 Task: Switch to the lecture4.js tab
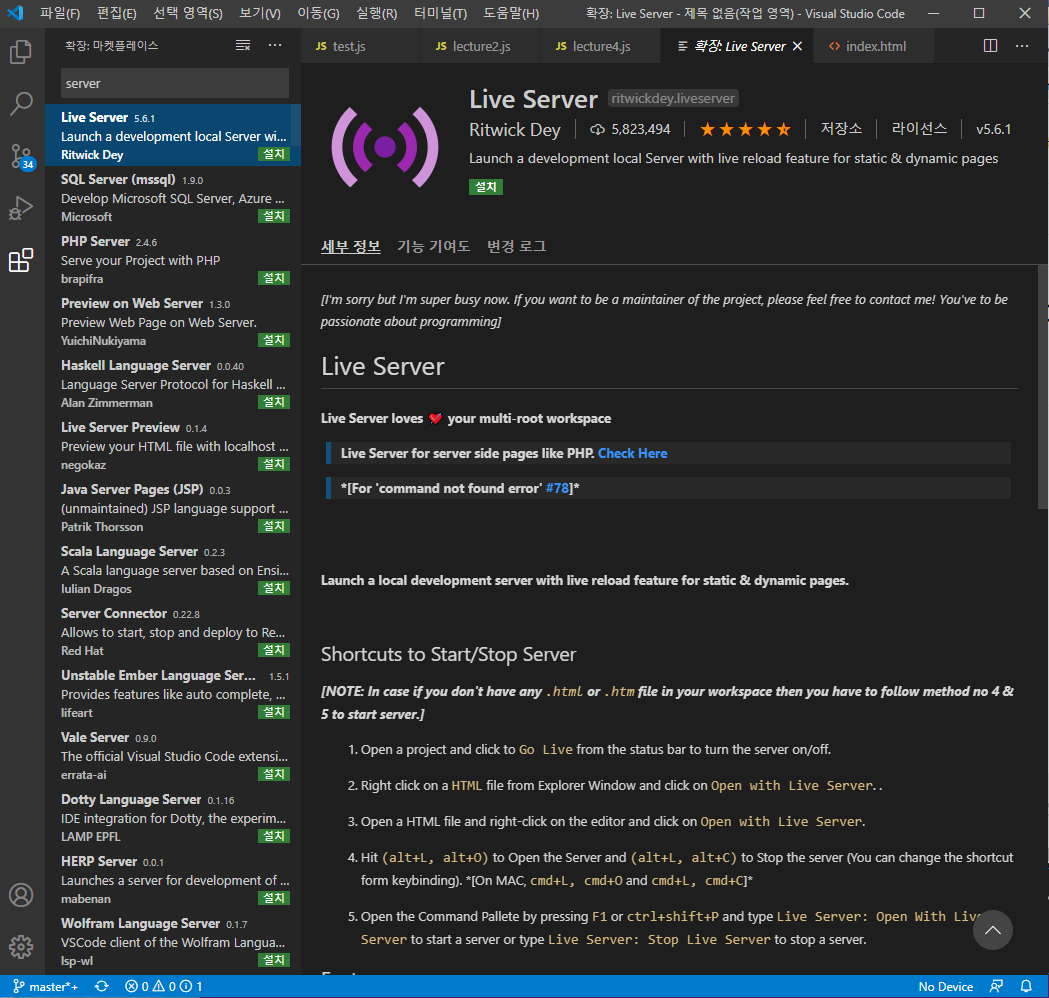click(x=600, y=46)
